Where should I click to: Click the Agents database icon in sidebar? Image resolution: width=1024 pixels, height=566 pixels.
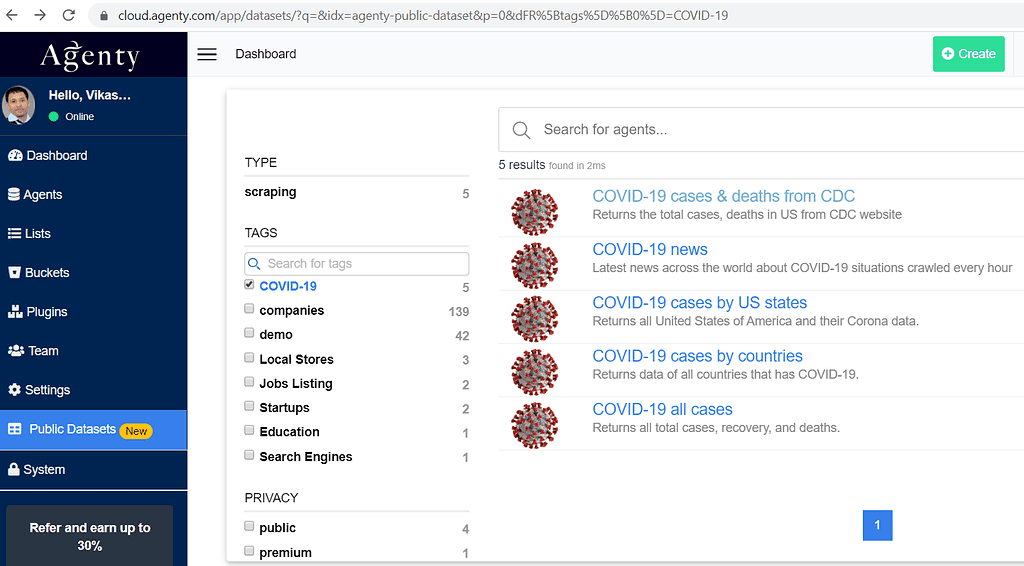pyautogui.click(x=14, y=195)
